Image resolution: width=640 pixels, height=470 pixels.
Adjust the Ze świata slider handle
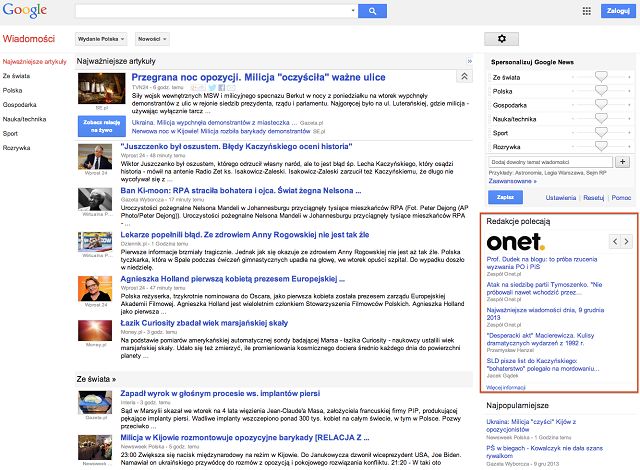[x=601, y=77]
